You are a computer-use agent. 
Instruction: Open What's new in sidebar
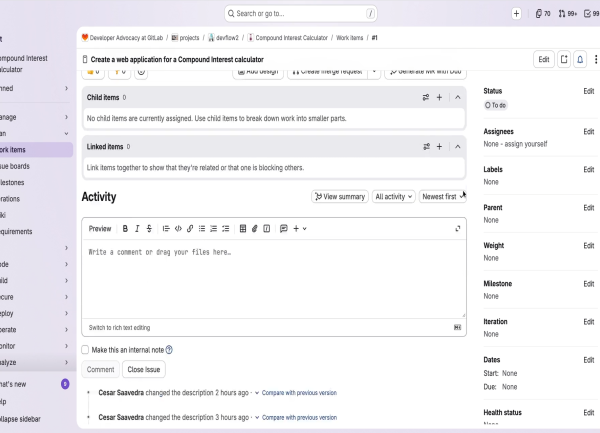[x=36, y=384]
